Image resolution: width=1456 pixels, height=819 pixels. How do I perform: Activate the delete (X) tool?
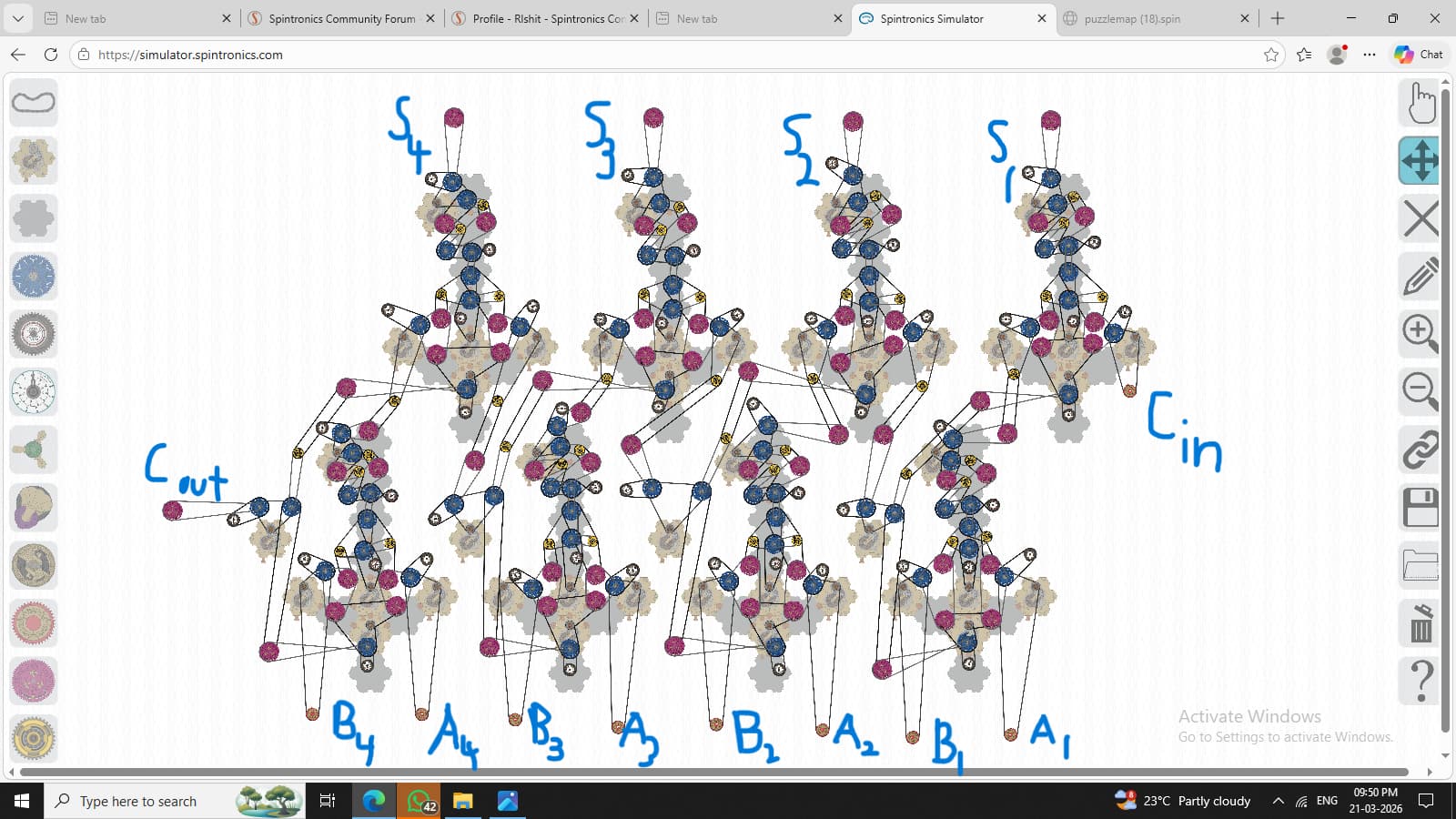(1419, 218)
